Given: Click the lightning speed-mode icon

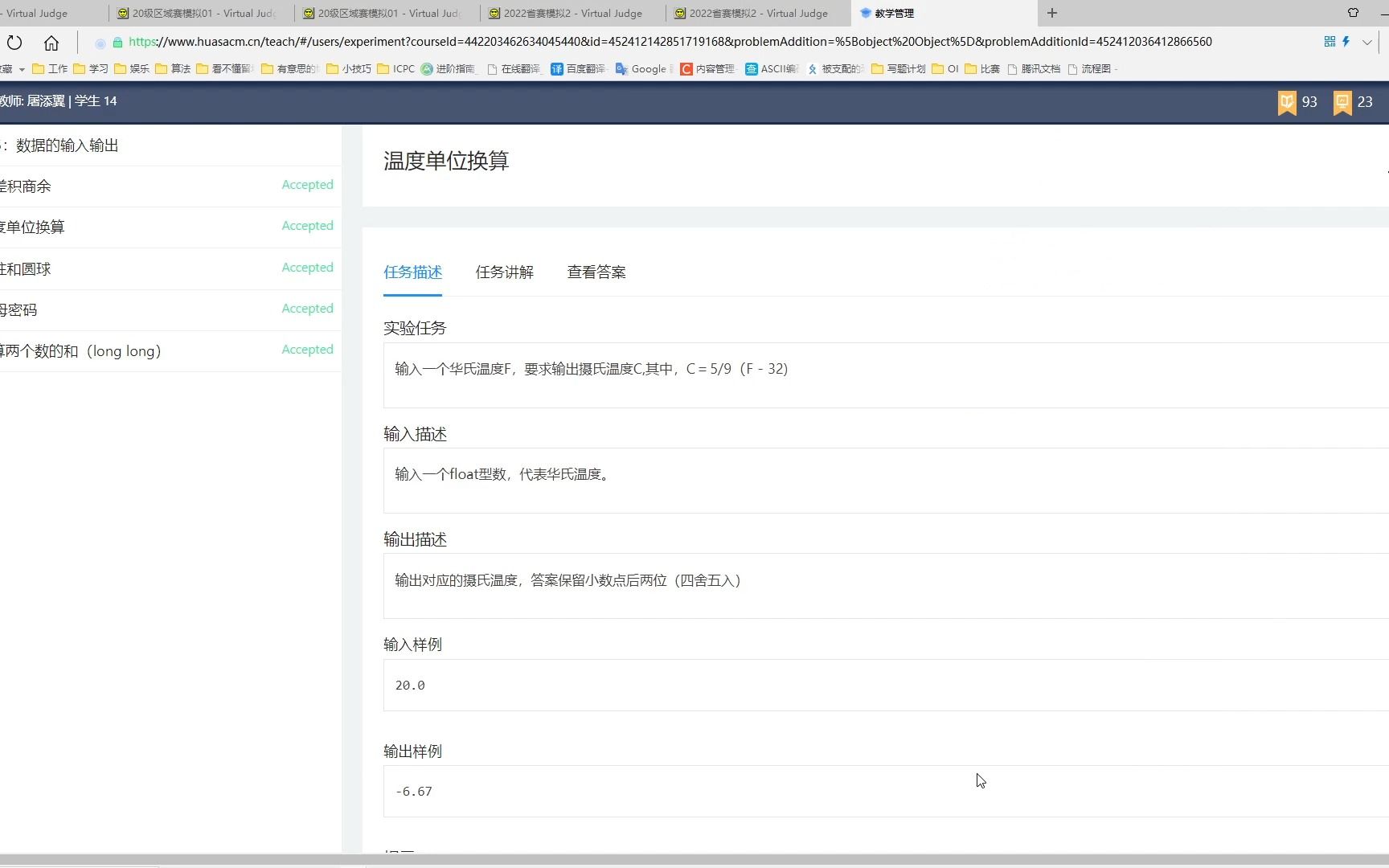Looking at the screenshot, I should [x=1346, y=42].
